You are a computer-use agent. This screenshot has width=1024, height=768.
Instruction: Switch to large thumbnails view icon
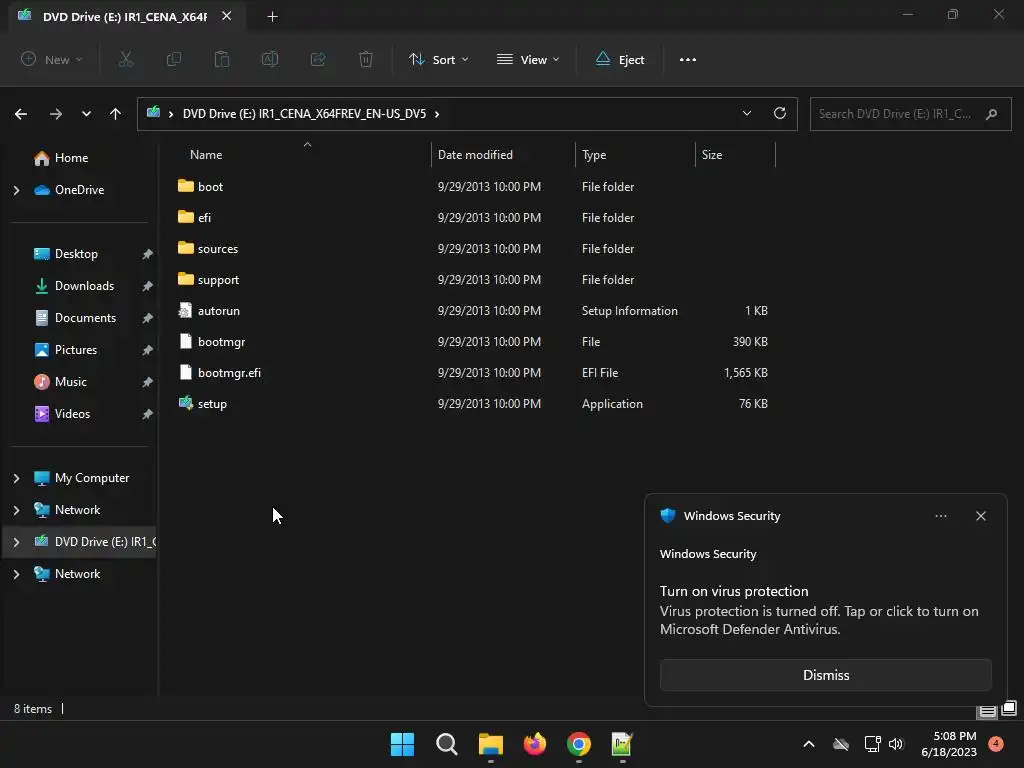1009,709
